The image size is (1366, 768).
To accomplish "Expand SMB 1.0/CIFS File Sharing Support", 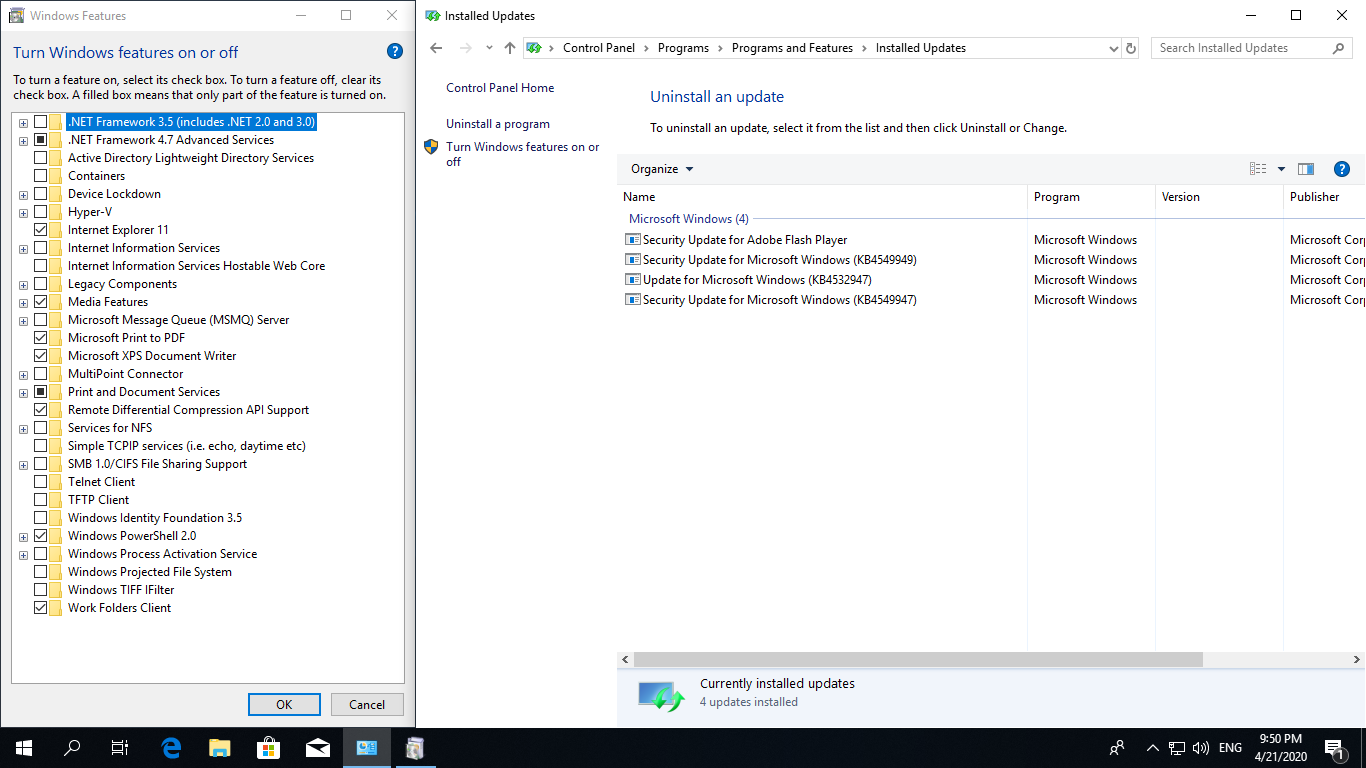I will [x=23, y=465].
